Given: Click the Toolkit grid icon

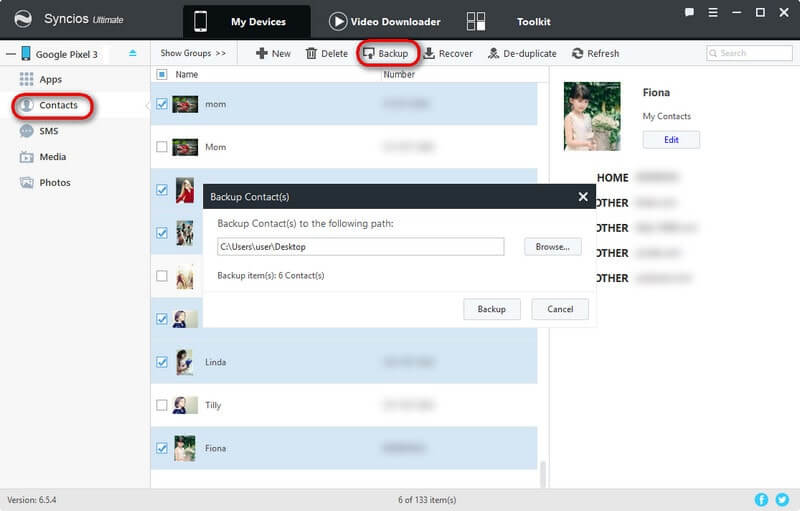Looking at the screenshot, I should [x=476, y=21].
